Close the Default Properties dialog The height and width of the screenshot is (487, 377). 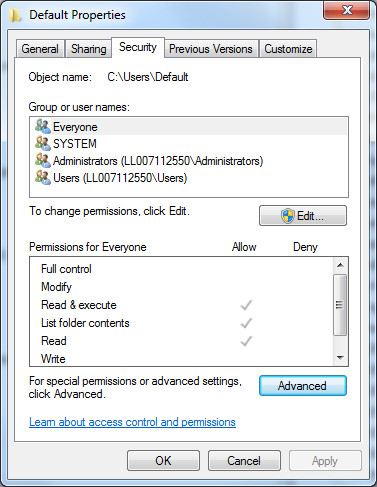click(x=347, y=10)
